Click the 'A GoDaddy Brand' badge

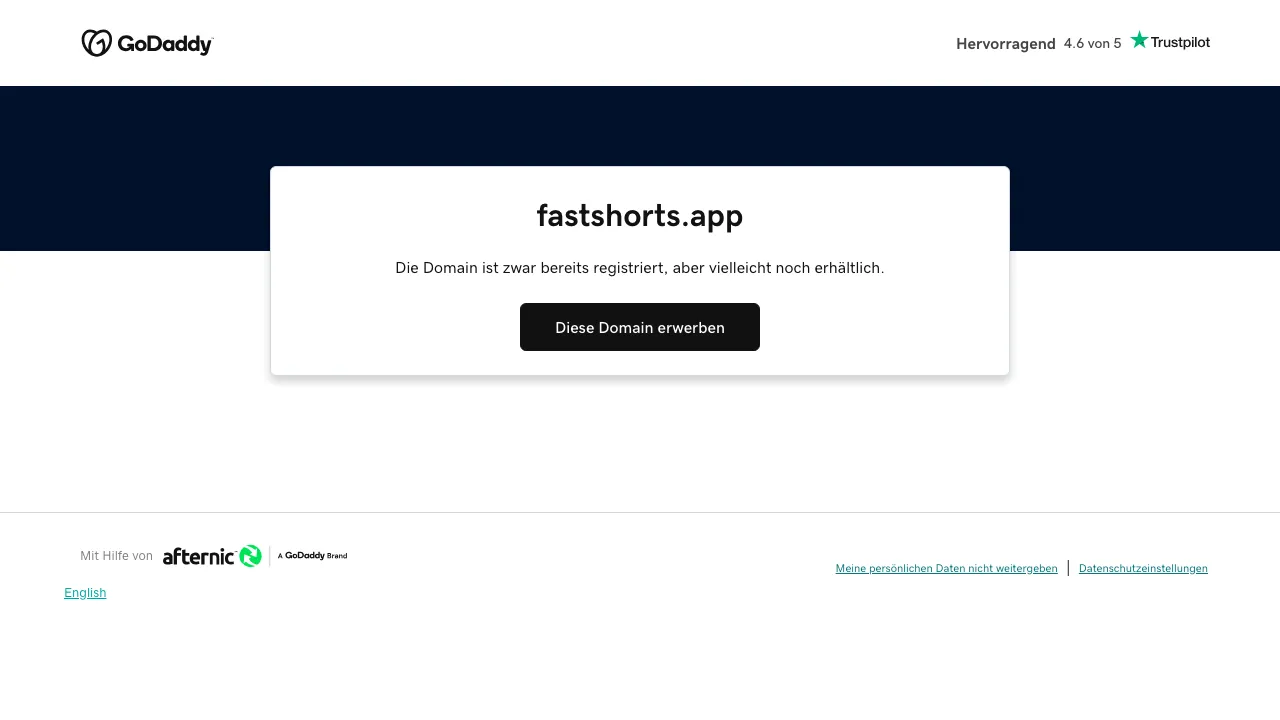coord(311,556)
